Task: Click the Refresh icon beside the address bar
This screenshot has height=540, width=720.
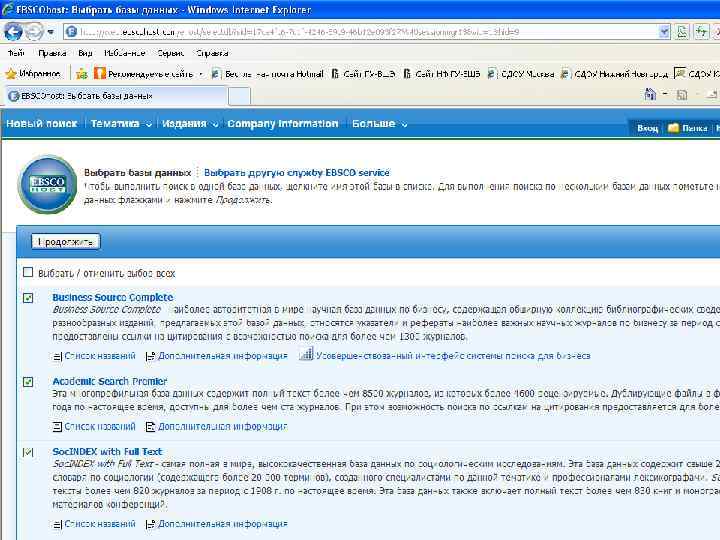Action: click(x=701, y=32)
